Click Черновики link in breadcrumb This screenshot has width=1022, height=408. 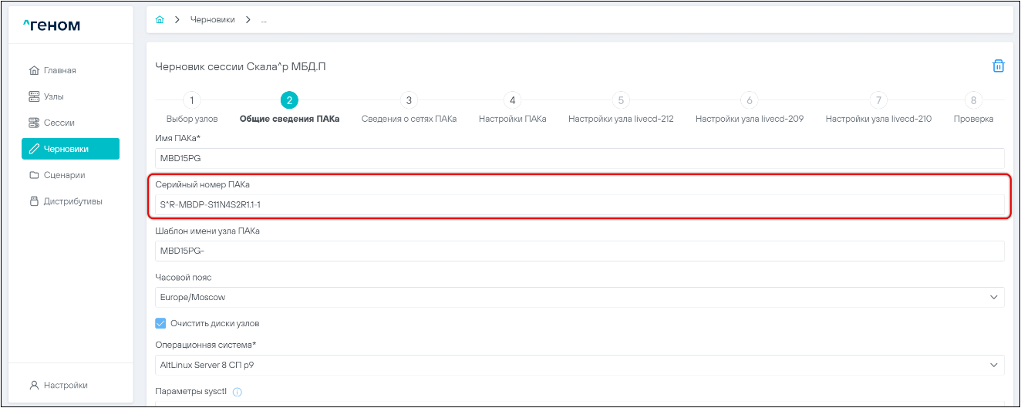click(212, 20)
